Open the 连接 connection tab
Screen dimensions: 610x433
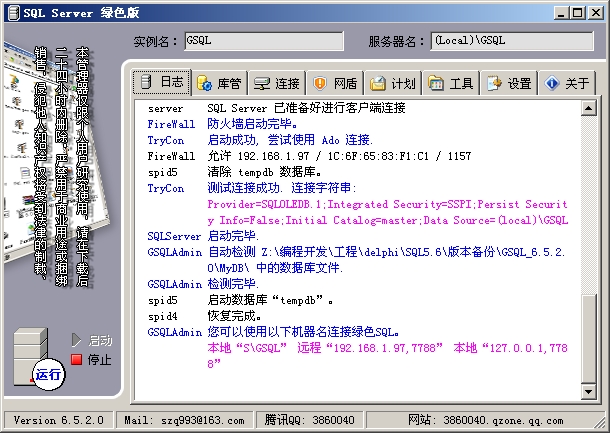tap(277, 83)
